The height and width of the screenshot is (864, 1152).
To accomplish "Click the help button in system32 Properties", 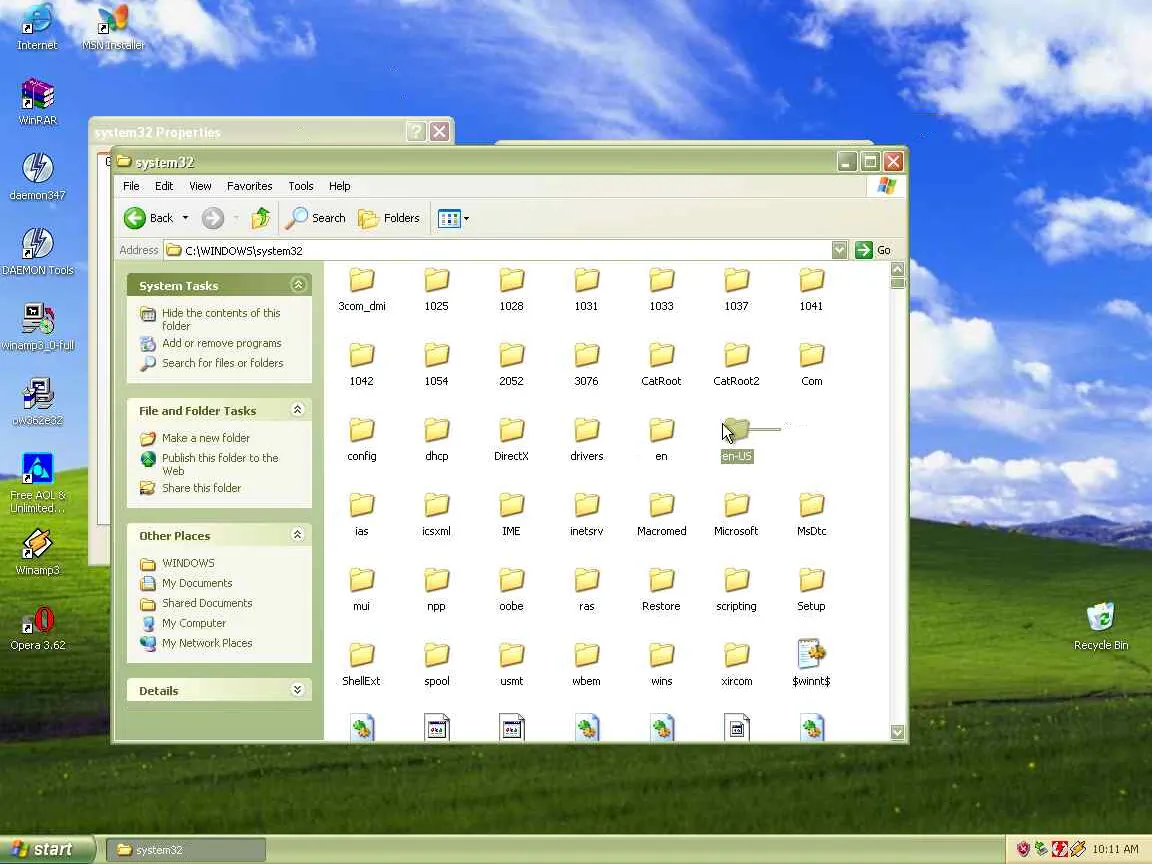I will (416, 132).
